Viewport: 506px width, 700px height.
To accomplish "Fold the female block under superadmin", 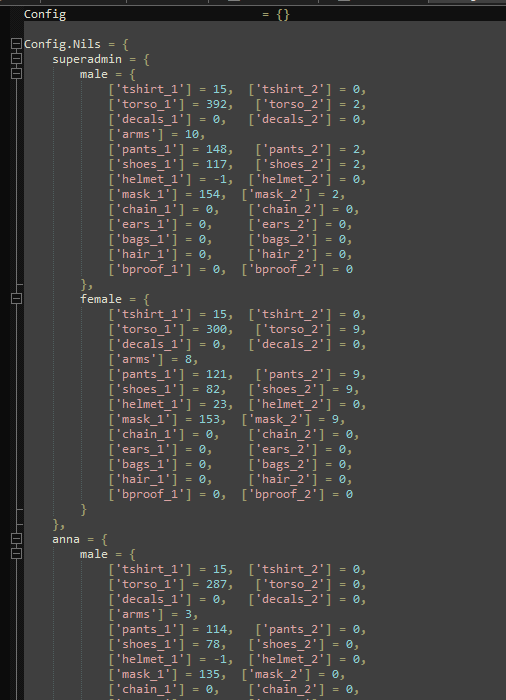I will click(16, 298).
